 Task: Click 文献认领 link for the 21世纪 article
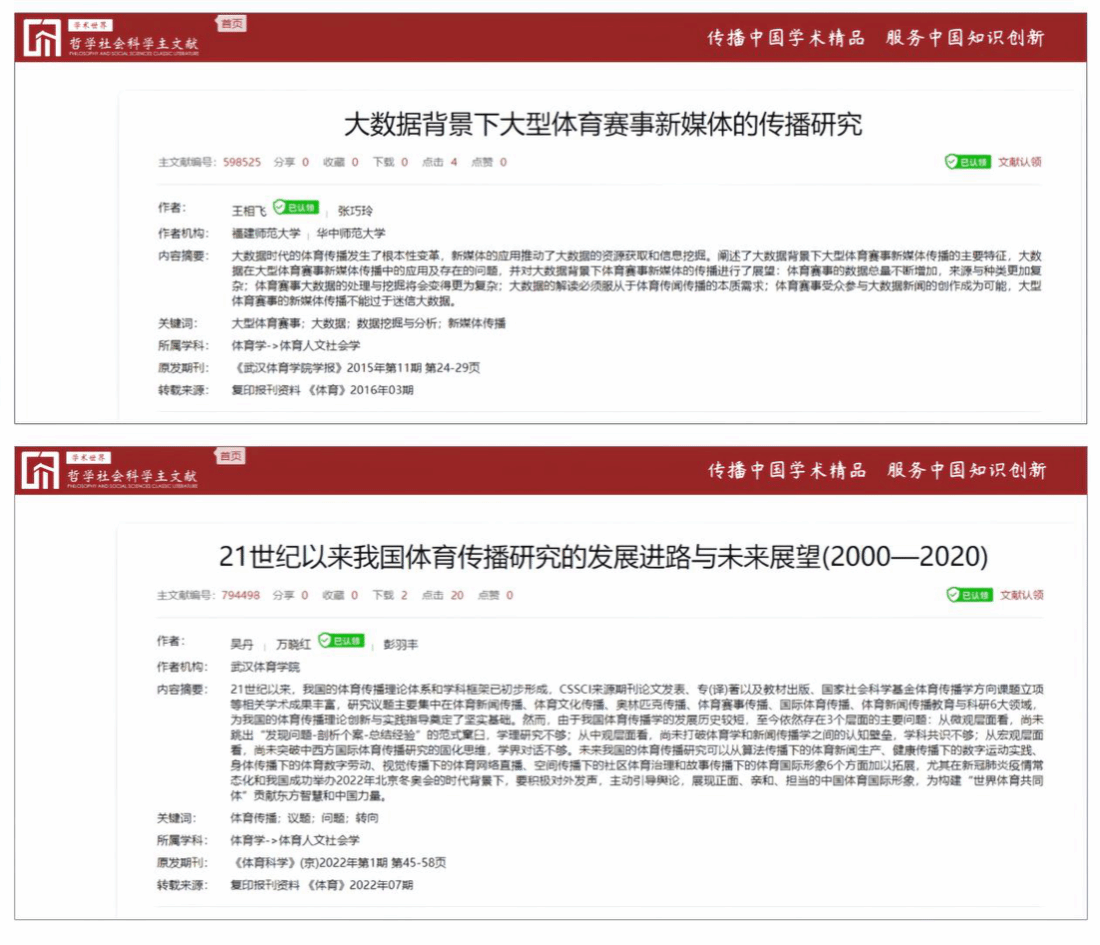pos(1021,595)
